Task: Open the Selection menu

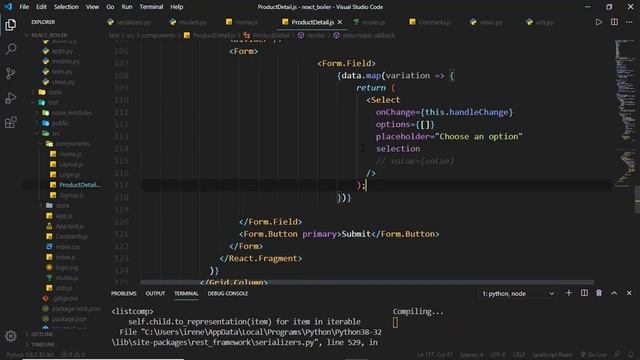Action: pos(66,7)
